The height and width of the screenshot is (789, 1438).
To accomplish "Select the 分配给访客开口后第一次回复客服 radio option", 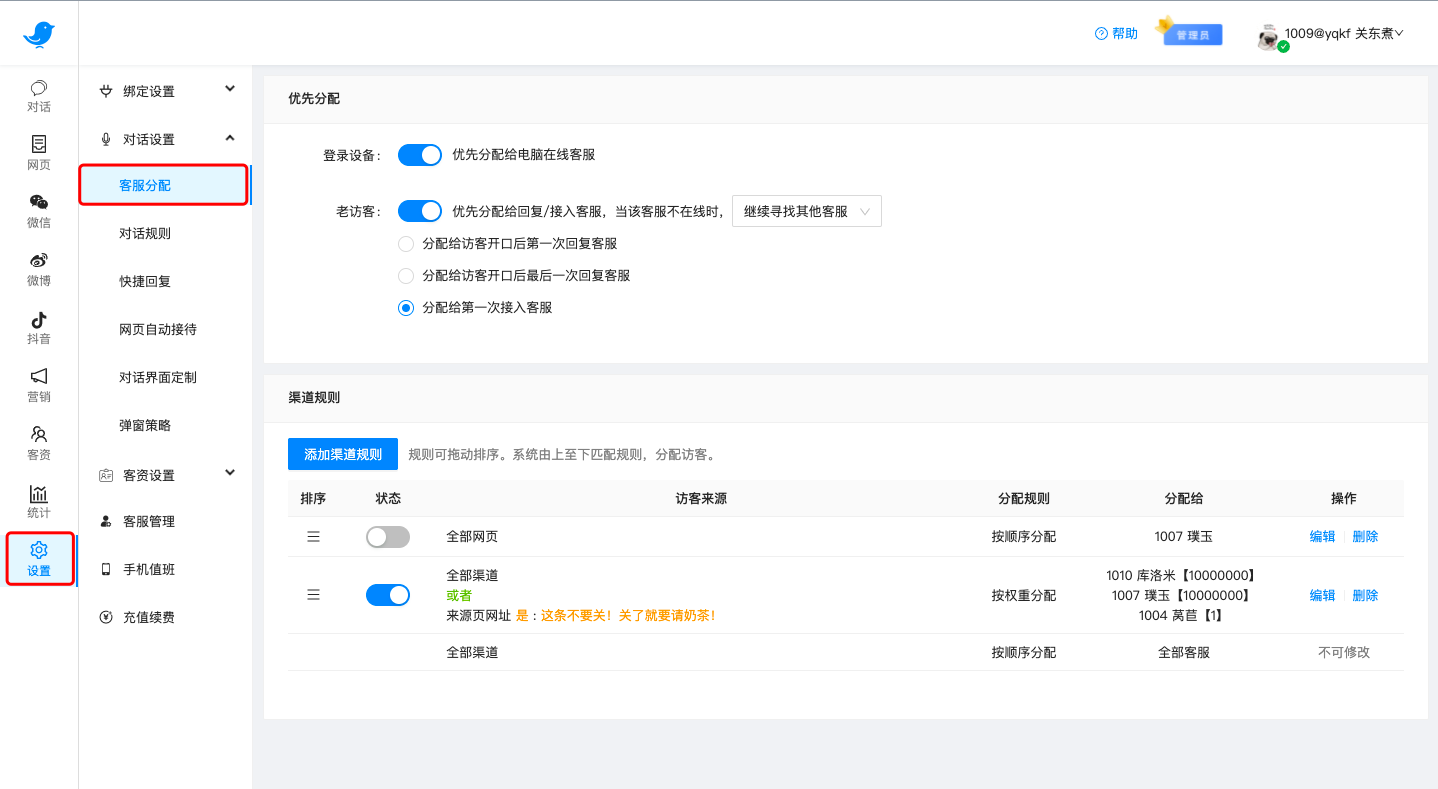I will pyautogui.click(x=406, y=243).
